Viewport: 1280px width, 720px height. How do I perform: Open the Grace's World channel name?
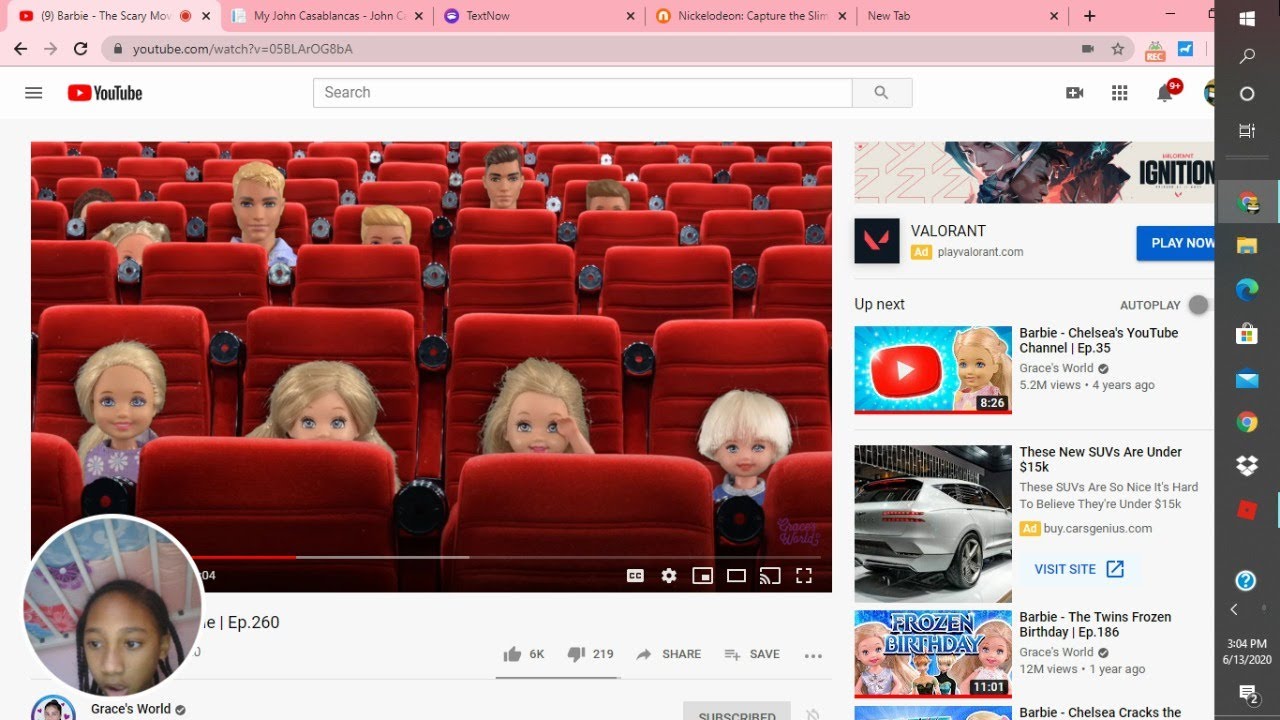click(131, 709)
